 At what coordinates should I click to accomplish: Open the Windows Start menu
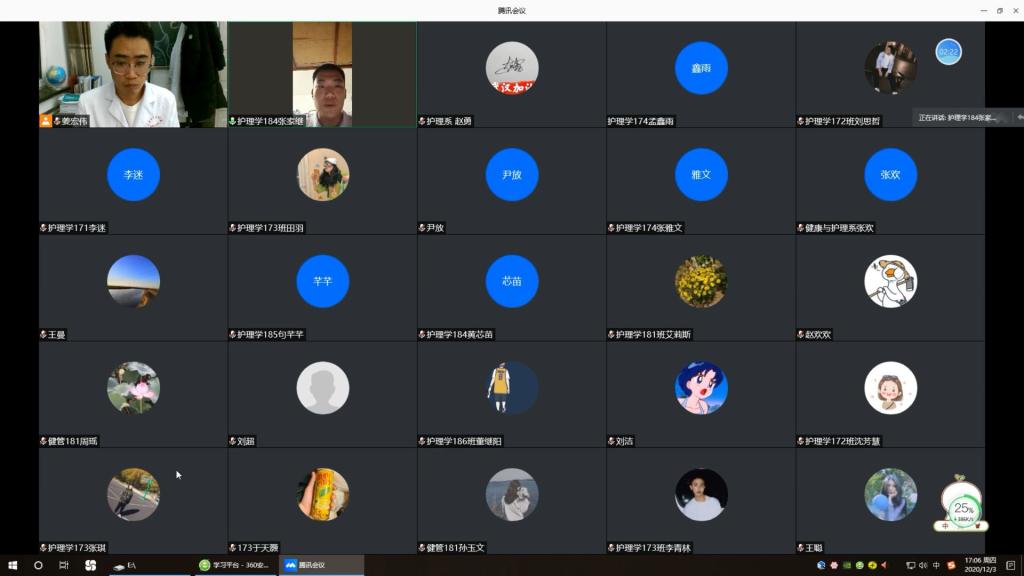click(x=12, y=565)
